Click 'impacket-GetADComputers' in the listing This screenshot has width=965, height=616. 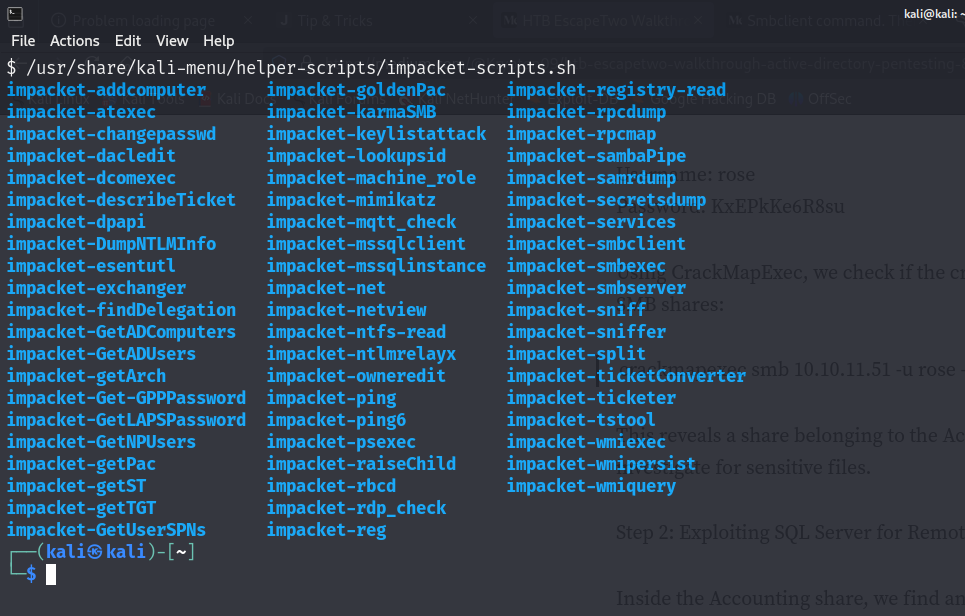tap(121, 332)
